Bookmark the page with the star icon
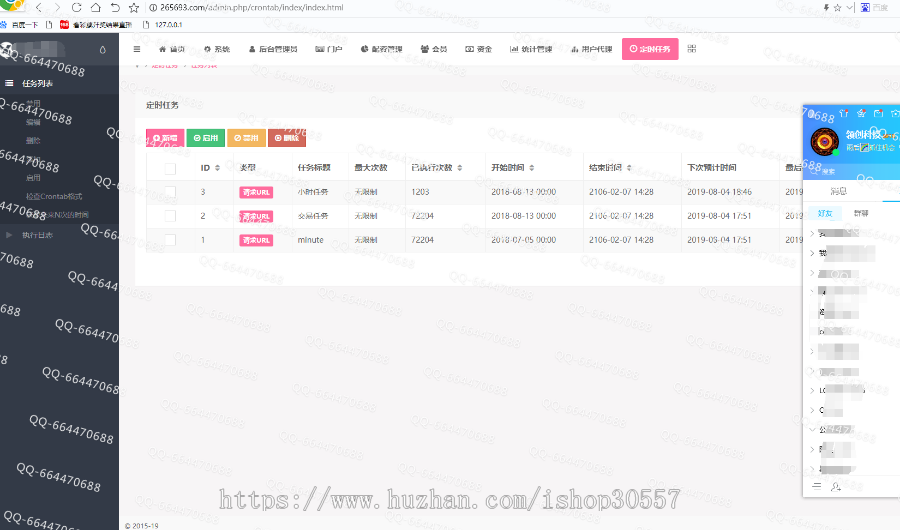900x530 pixels. 134,7
